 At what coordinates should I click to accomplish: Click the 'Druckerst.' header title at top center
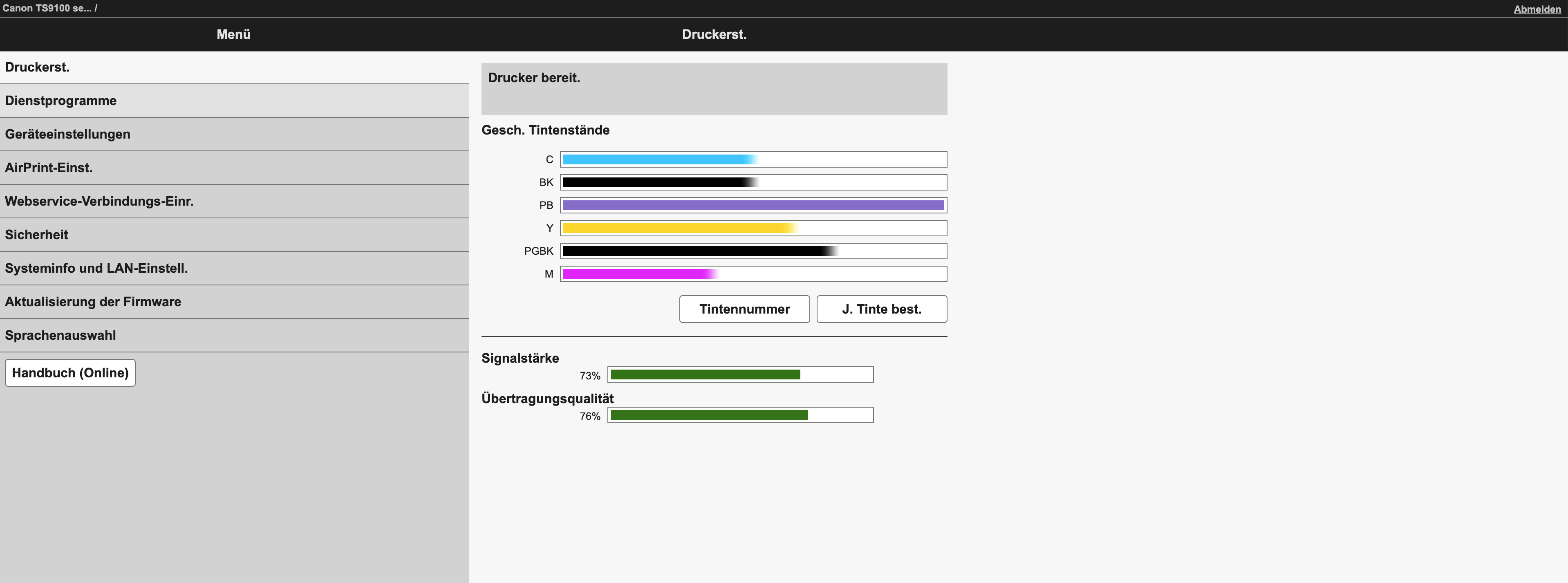click(x=714, y=34)
